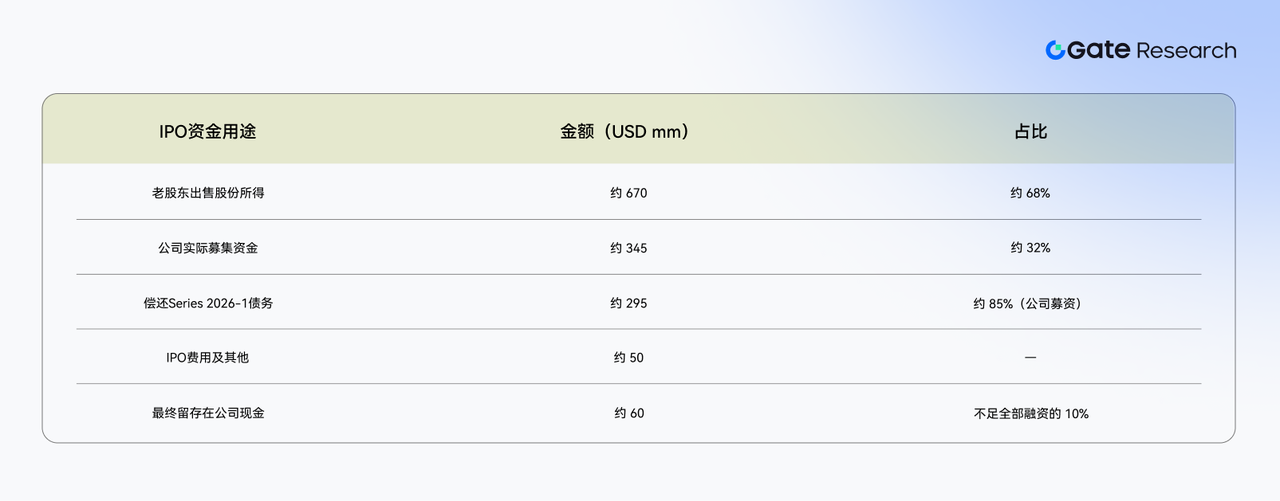Click the 公司实际募集资金 row label

[208, 248]
